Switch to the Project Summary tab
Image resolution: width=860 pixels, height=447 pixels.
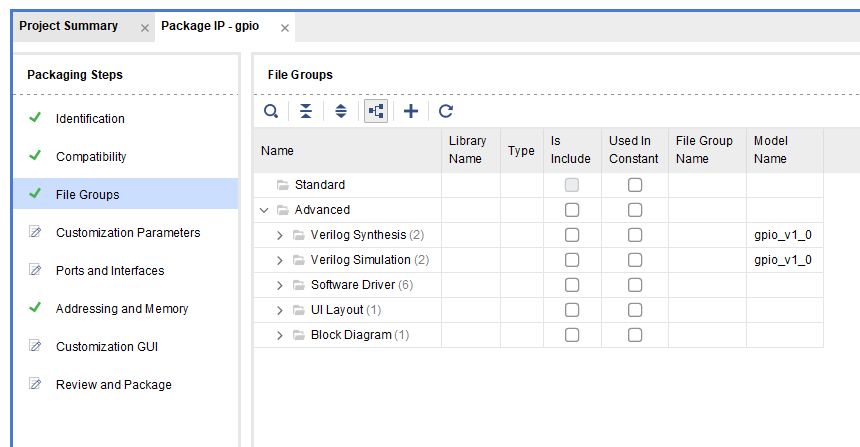68,26
